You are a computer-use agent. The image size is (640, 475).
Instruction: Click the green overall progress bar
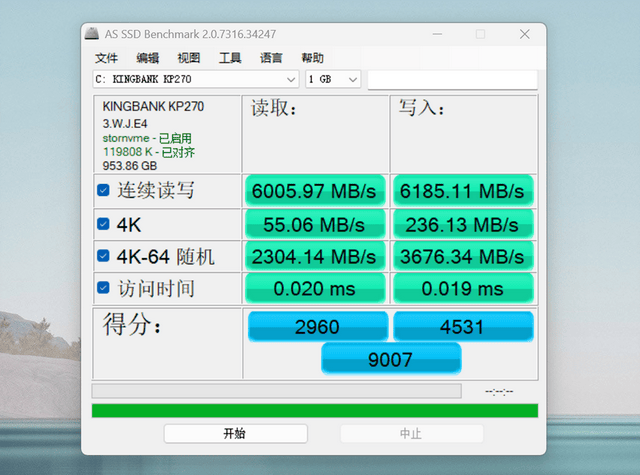tap(315, 411)
